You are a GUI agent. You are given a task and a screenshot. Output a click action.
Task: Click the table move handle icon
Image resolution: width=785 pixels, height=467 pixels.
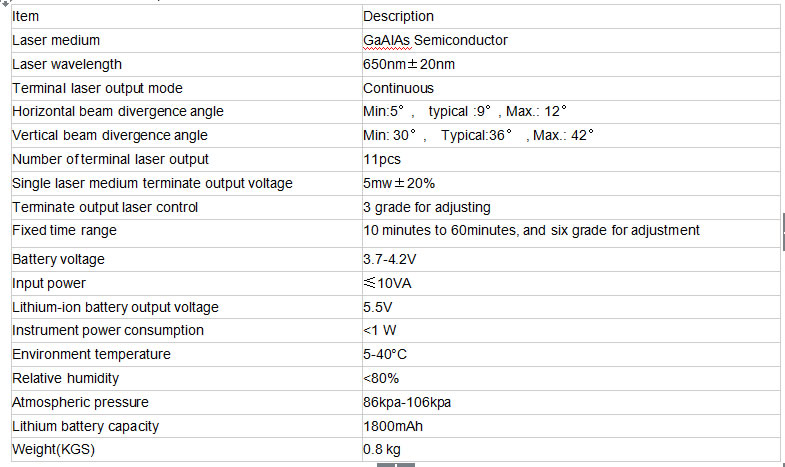coord(5,2)
